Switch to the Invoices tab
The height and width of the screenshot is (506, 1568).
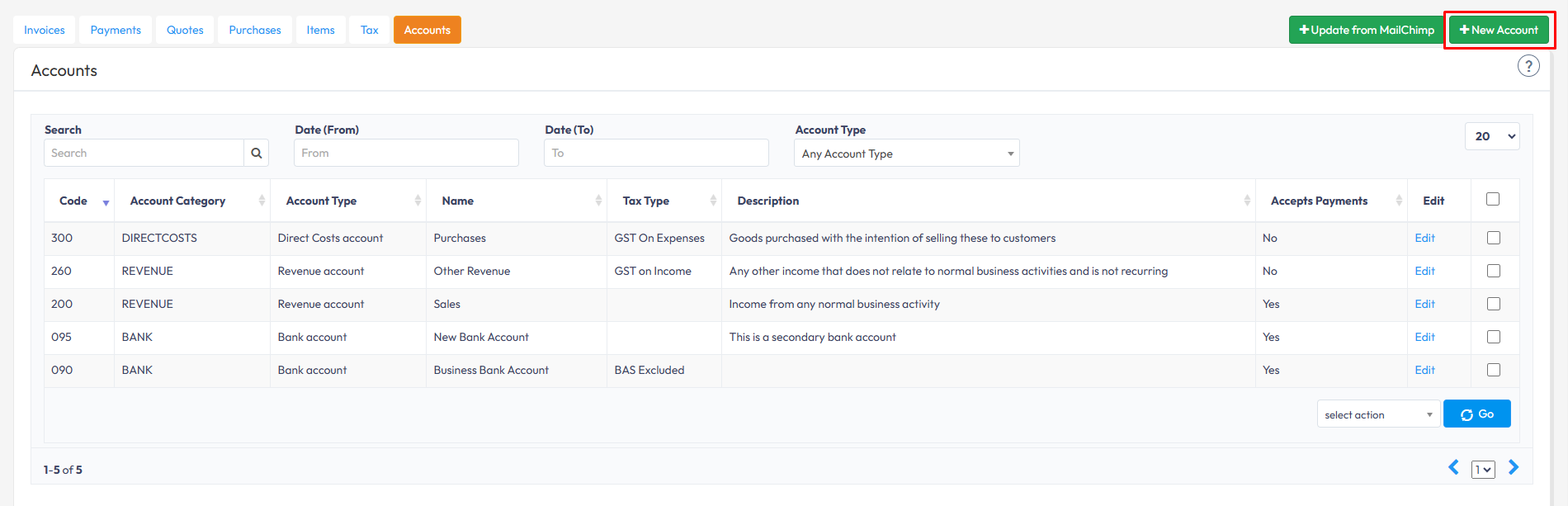tap(45, 30)
